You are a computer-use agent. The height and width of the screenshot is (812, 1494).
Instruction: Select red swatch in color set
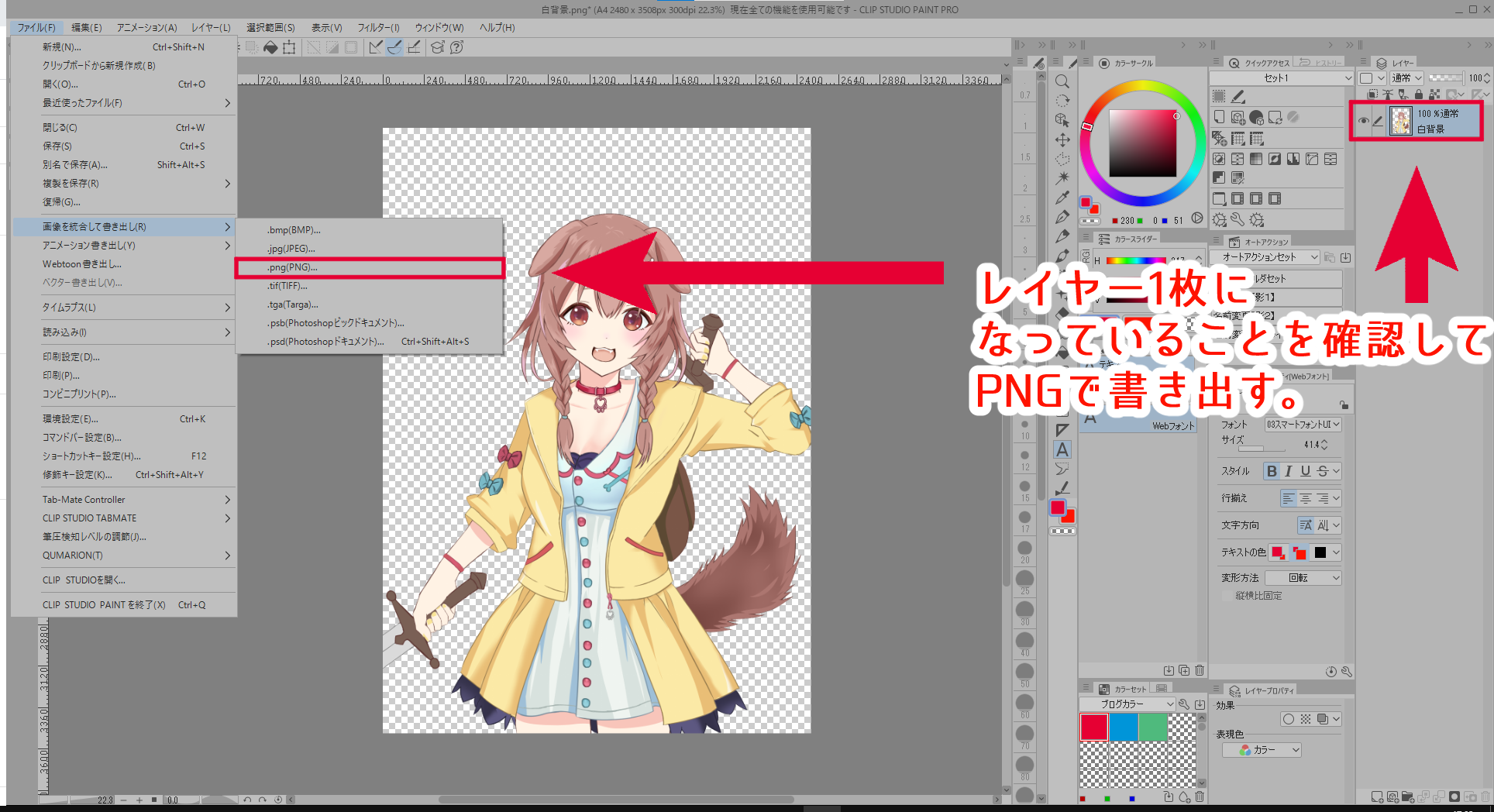(1093, 728)
